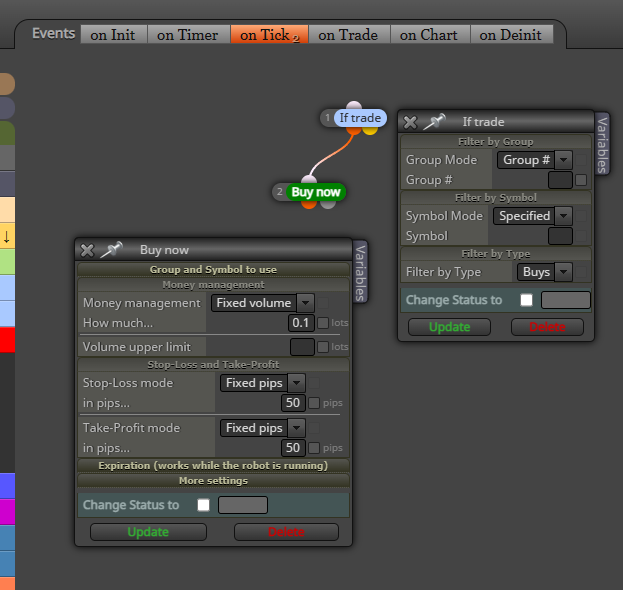Click the orange output connector of If trade
This screenshot has height=590, width=623.
(x=354, y=130)
